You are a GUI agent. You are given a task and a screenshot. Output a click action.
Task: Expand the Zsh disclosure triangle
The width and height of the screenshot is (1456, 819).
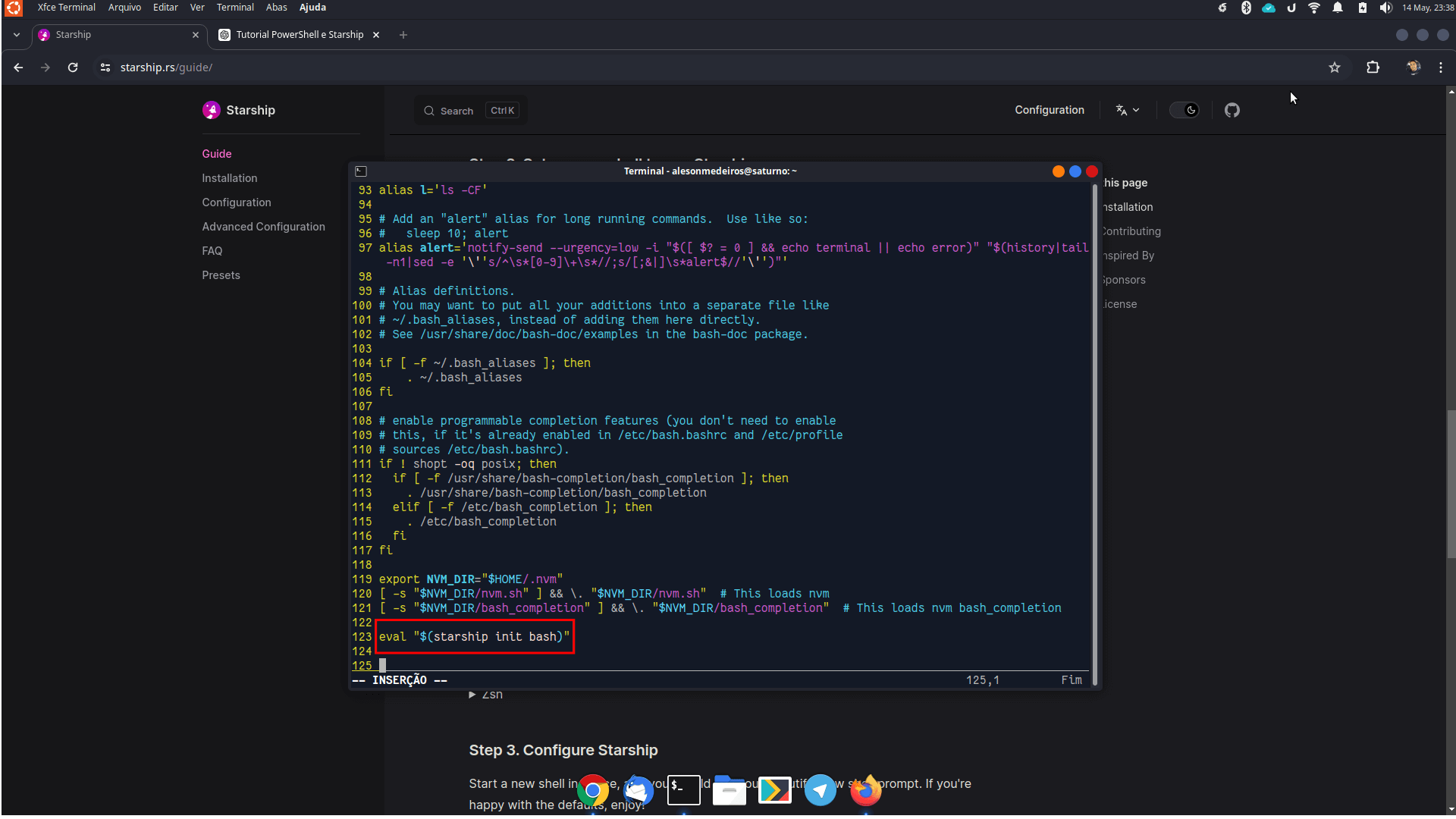(x=472, y=695)
